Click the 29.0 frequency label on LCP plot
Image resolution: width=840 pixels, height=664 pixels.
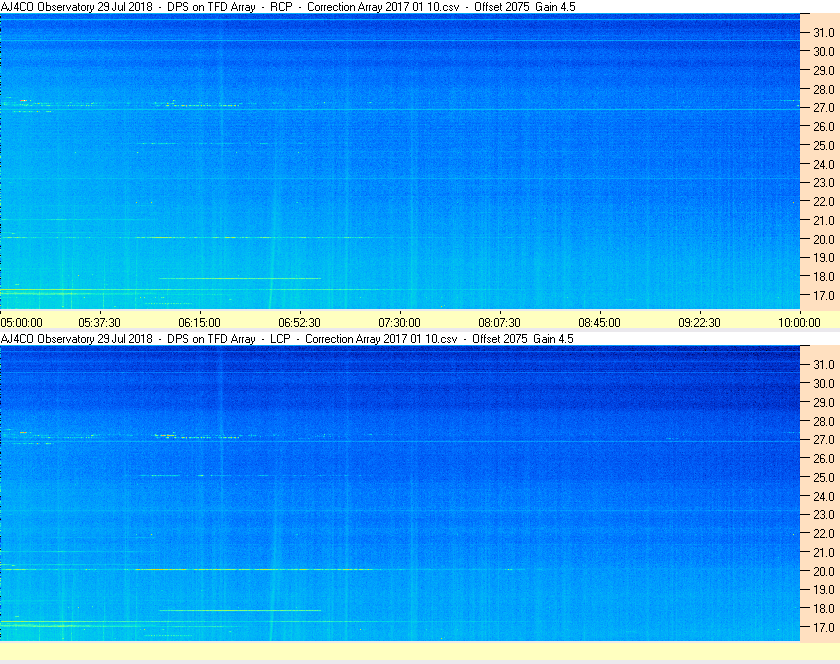tap(824, 402)
